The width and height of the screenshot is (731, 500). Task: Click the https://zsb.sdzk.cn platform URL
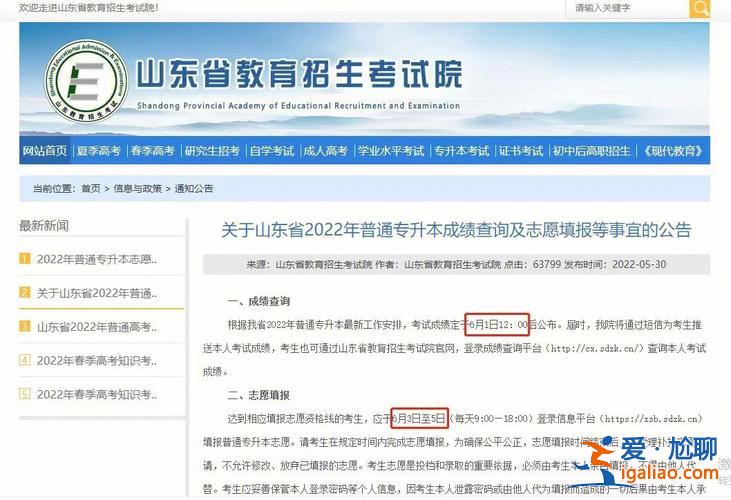pyautogui.click(x=653, y=418)
